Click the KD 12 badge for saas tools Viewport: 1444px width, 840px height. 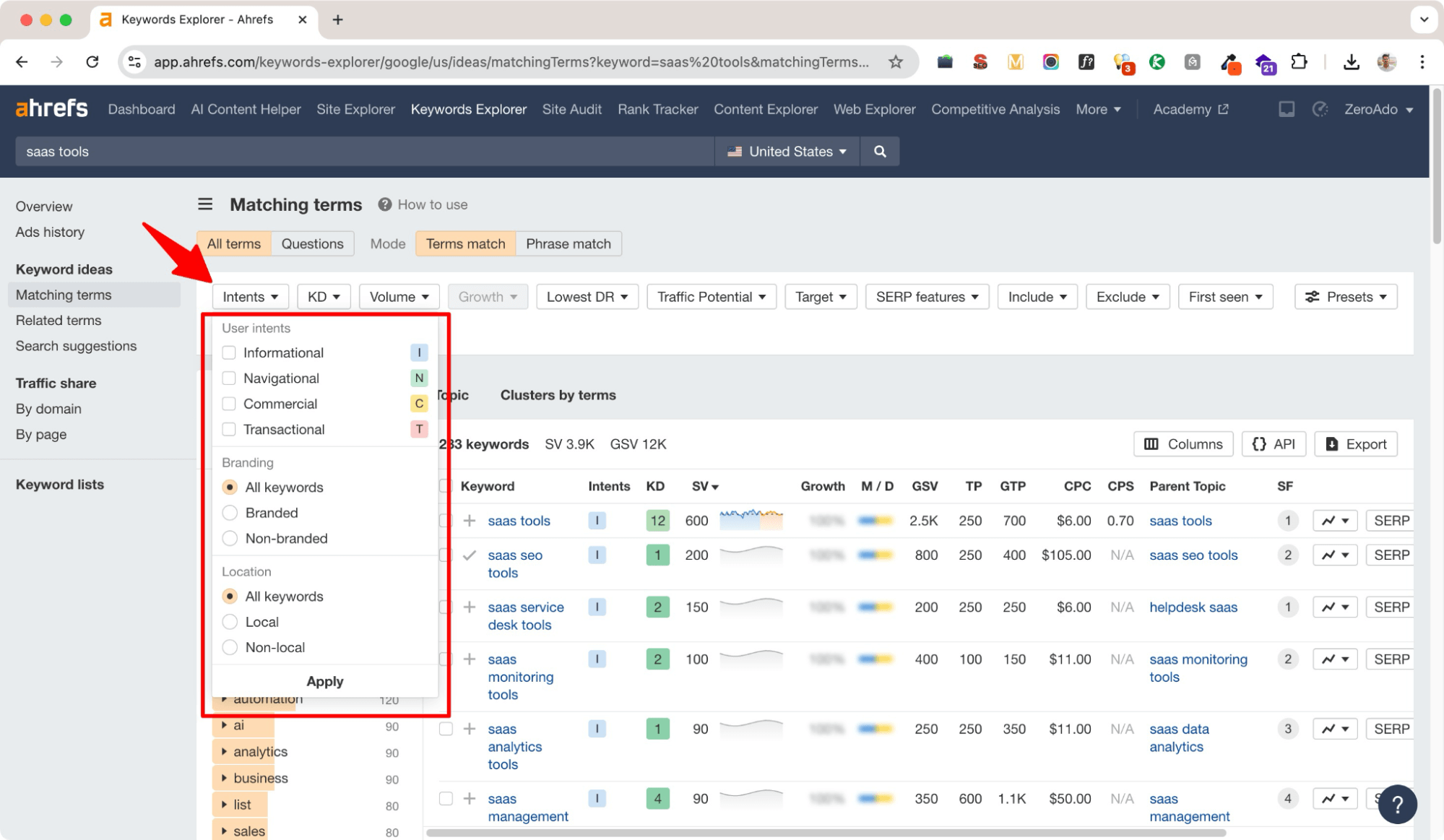657,521
